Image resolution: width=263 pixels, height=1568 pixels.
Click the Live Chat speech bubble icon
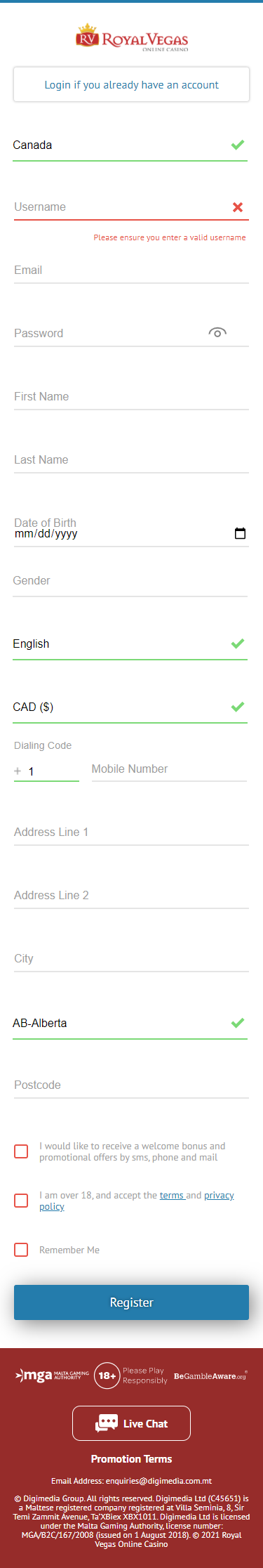107,1423
